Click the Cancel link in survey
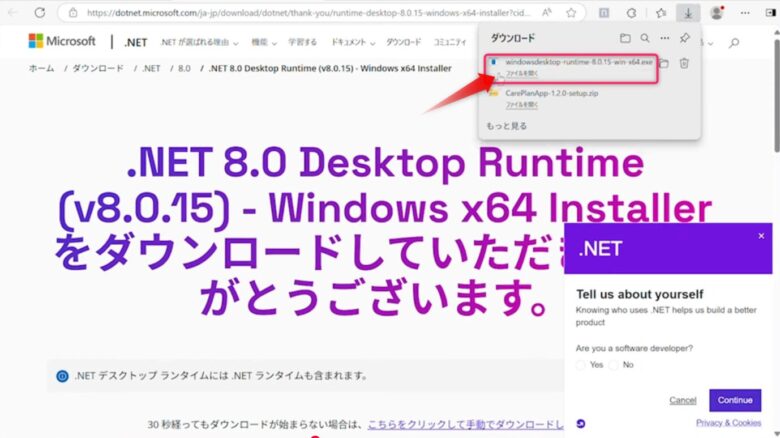780x438 pixels. (x=683, y=400)
